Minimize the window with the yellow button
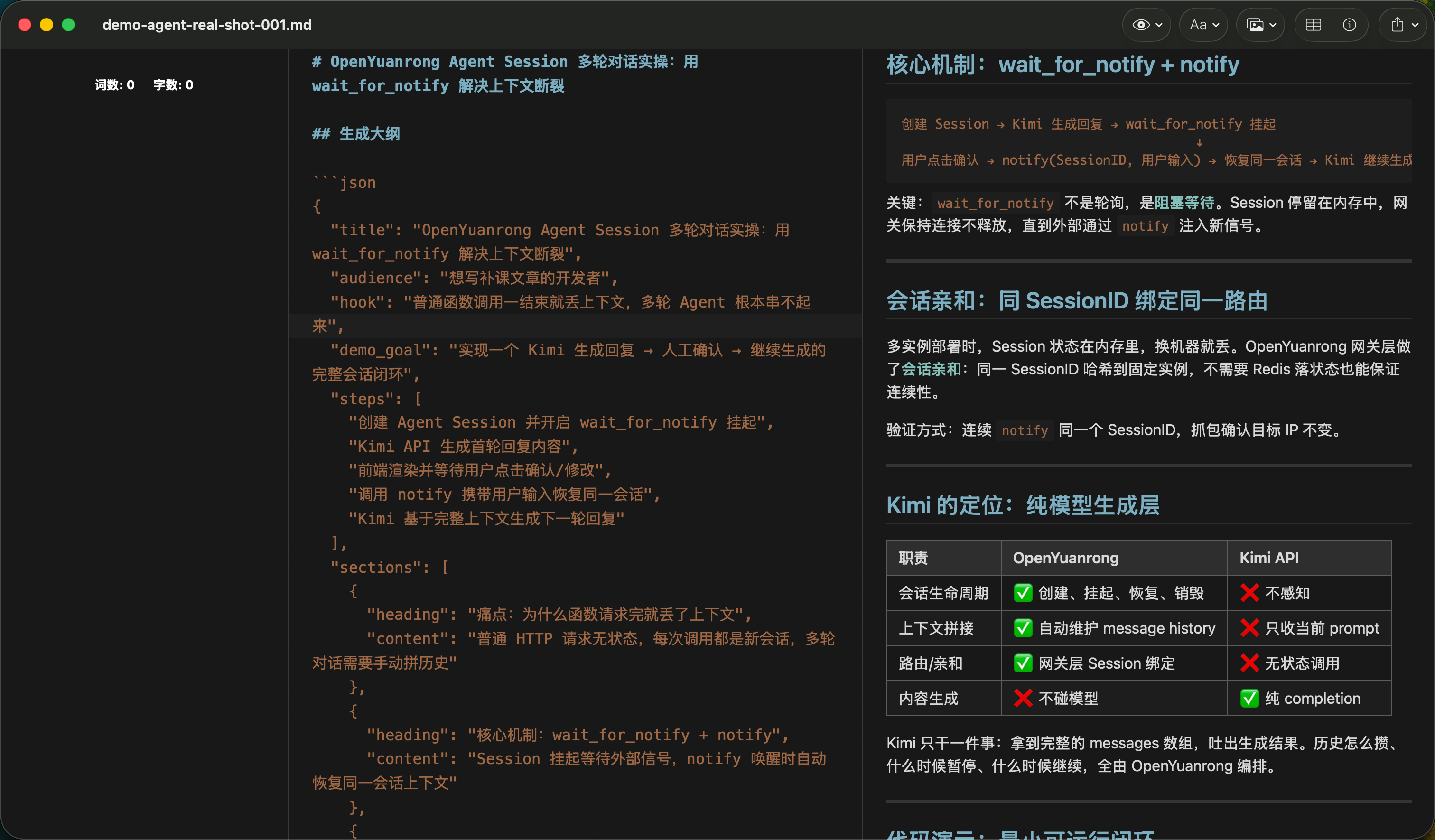 [x=47, y=25]
